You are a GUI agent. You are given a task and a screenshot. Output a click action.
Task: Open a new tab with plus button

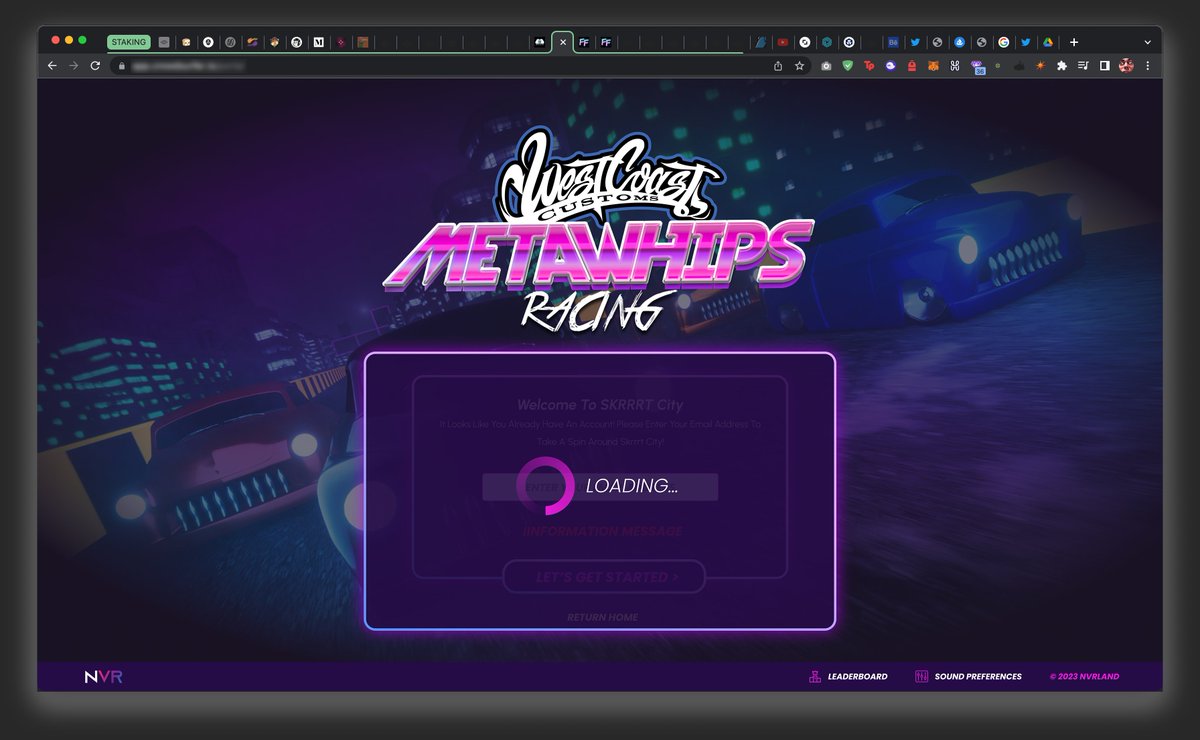pos(1074,42)
